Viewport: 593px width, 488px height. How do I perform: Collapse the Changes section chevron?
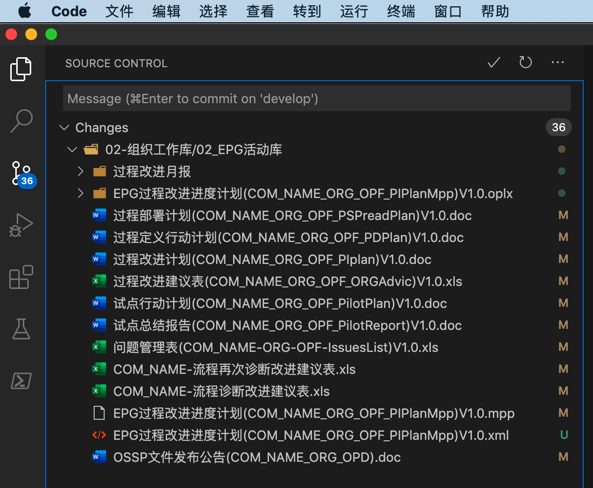pyautogui.click(x=64, y=127)
